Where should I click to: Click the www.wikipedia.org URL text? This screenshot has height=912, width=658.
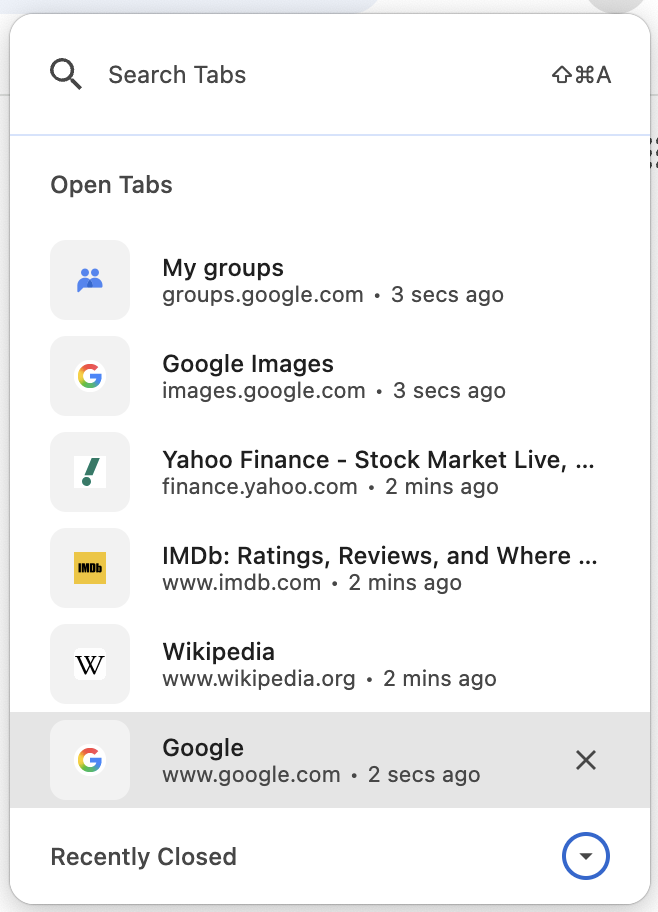pyautogui.click(x=259, y=679)
